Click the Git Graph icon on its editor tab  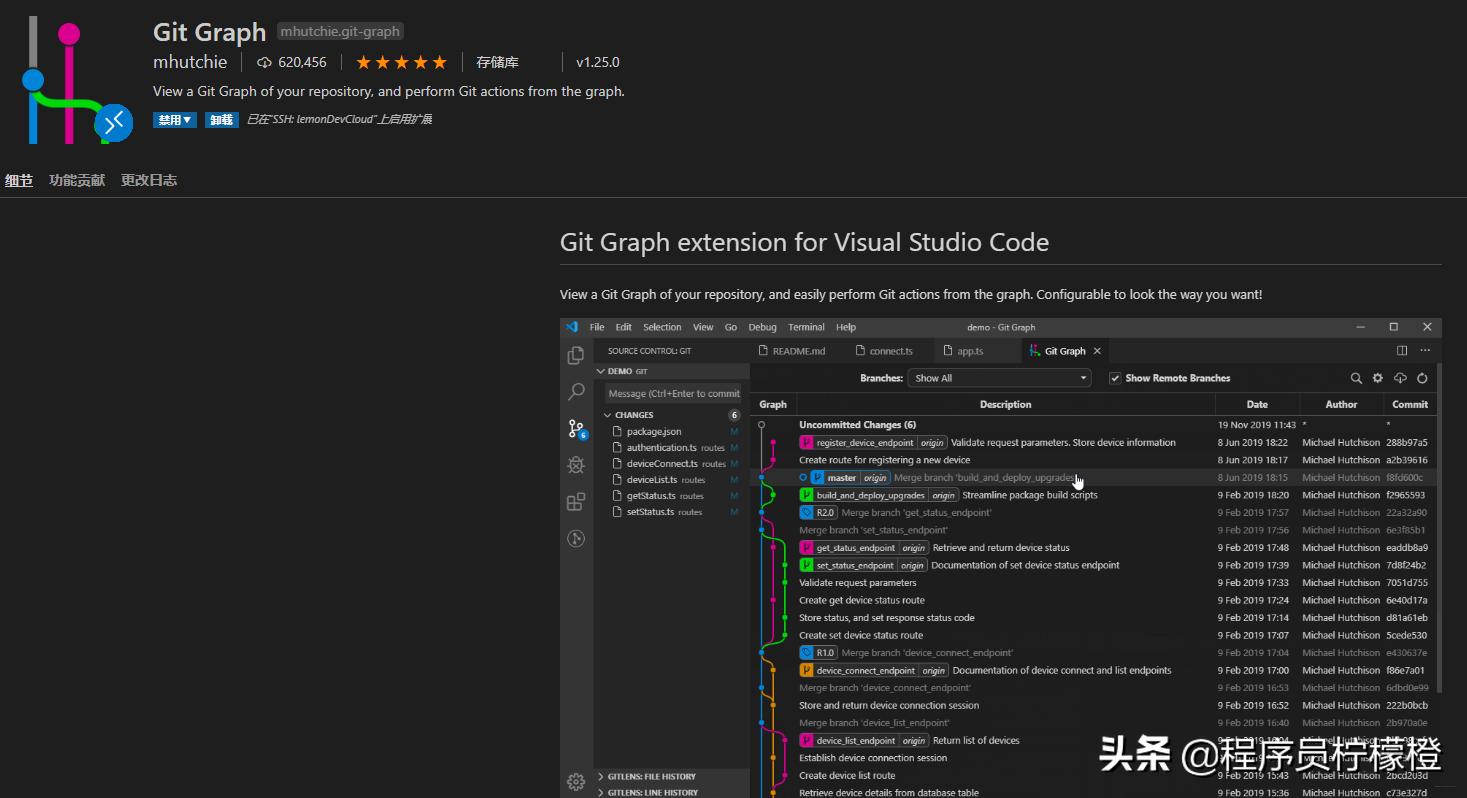(x=1033, y=350)
